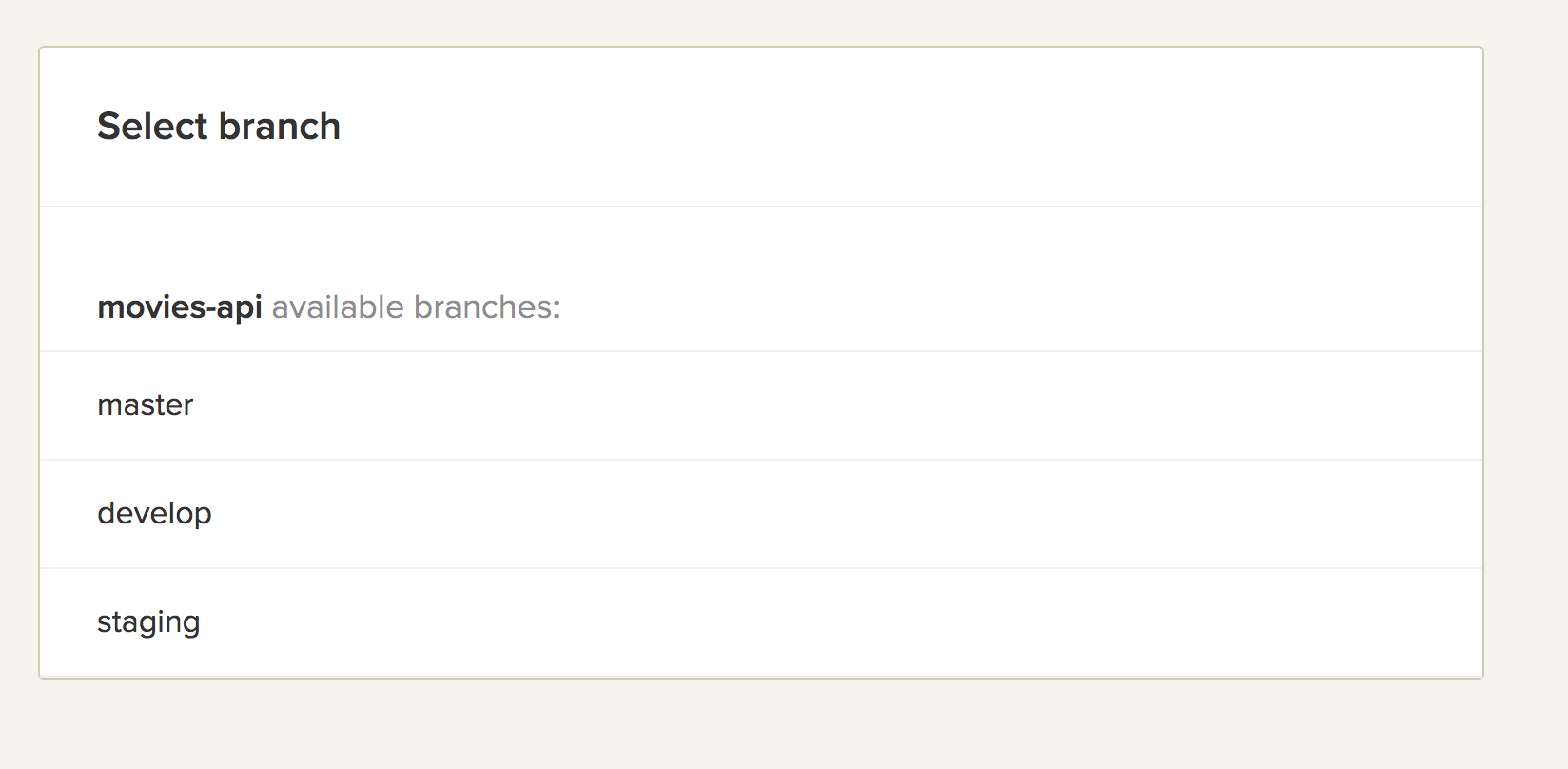Click the Select branch heading
The height and width of the screenshot is (769, 1568).
219,127
